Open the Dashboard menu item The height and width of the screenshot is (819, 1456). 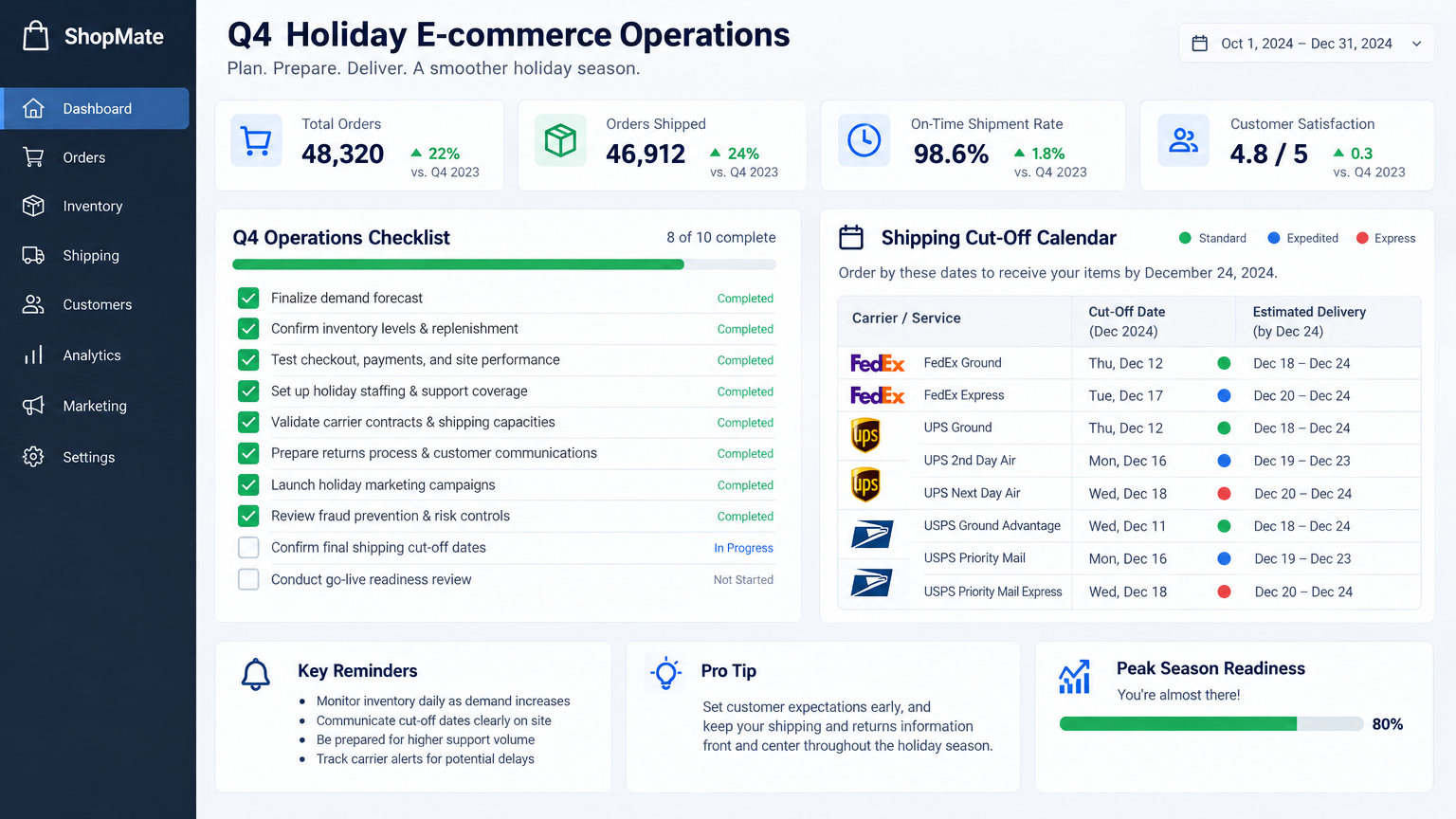coord(96,108)
